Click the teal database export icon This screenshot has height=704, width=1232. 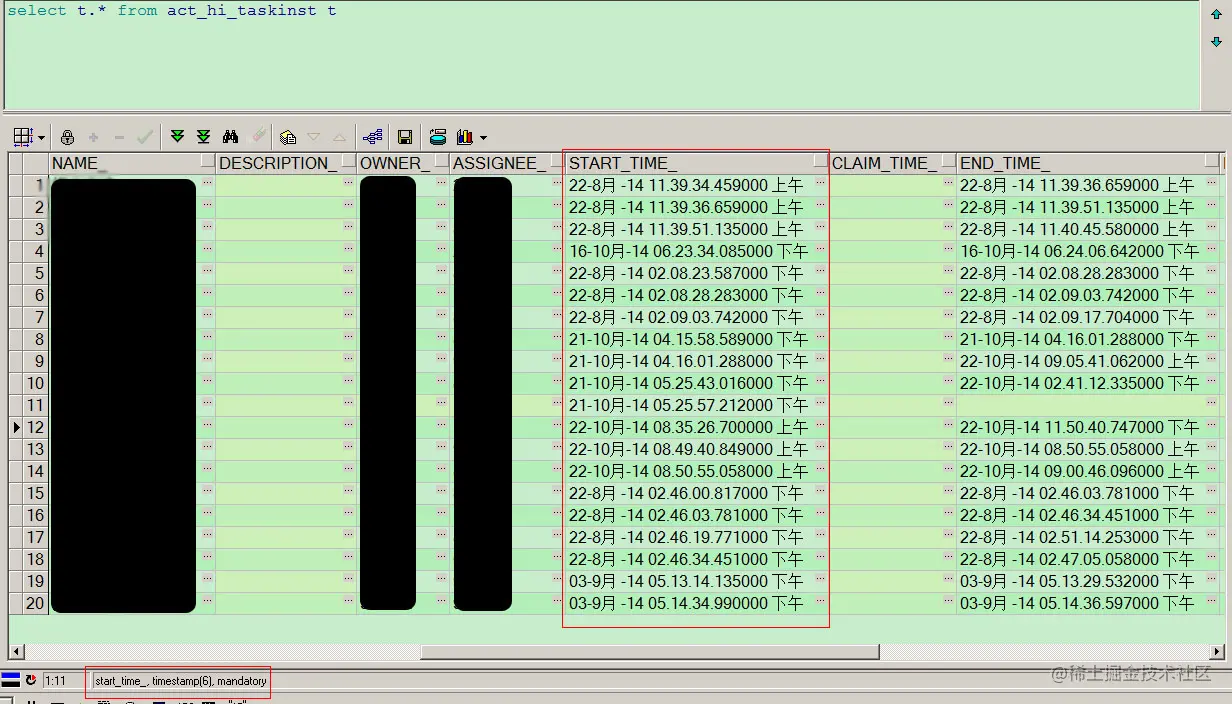(x=437, y=137)
